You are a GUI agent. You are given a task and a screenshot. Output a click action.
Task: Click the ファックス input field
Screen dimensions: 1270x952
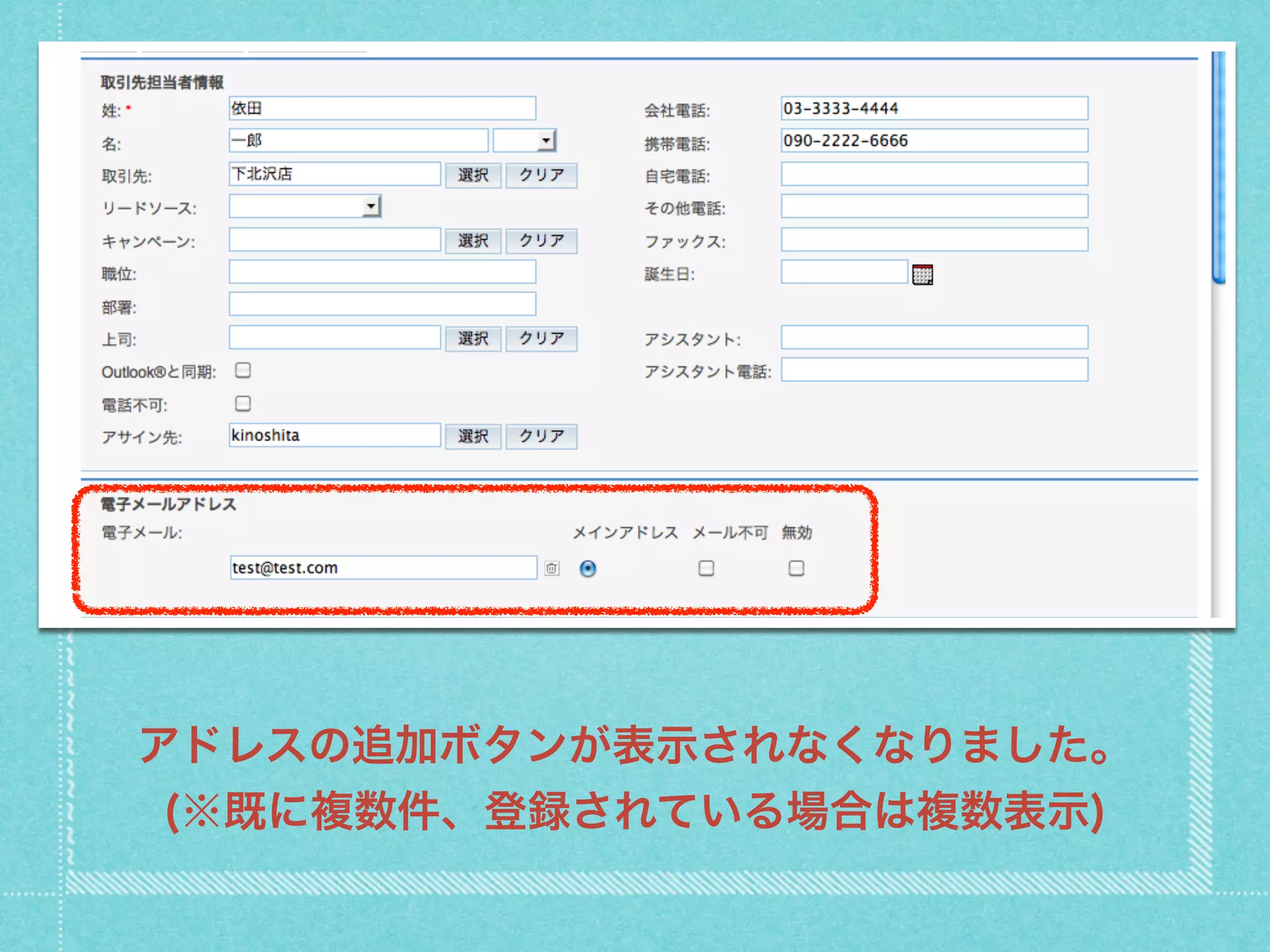point(935,239)
